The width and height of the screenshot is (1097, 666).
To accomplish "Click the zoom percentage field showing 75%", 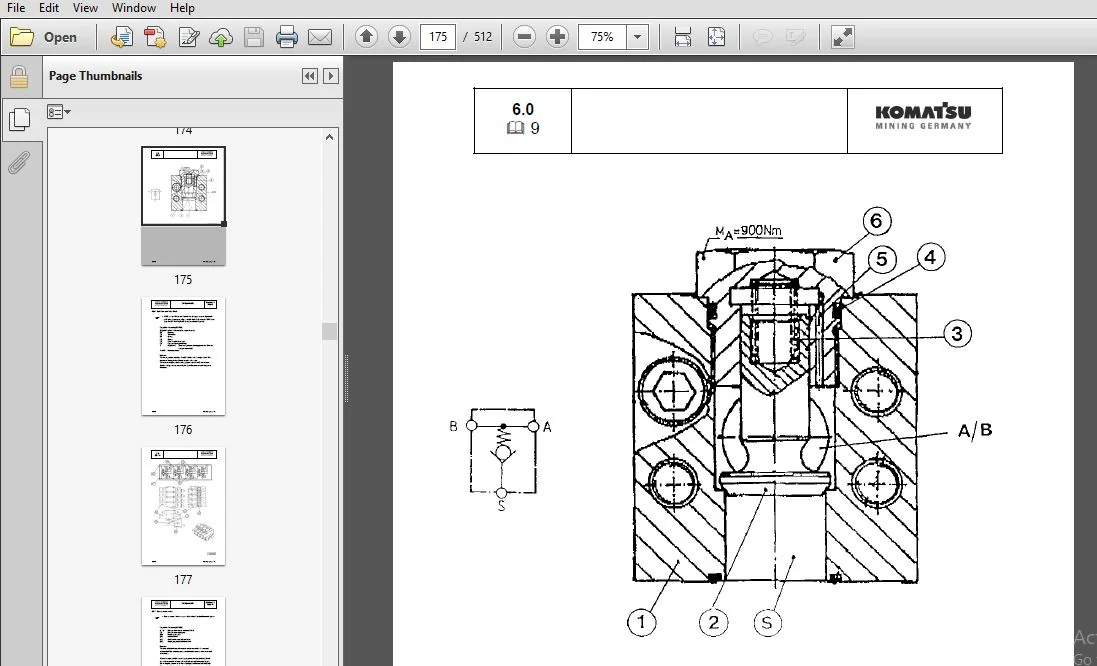I will (602, 37).
